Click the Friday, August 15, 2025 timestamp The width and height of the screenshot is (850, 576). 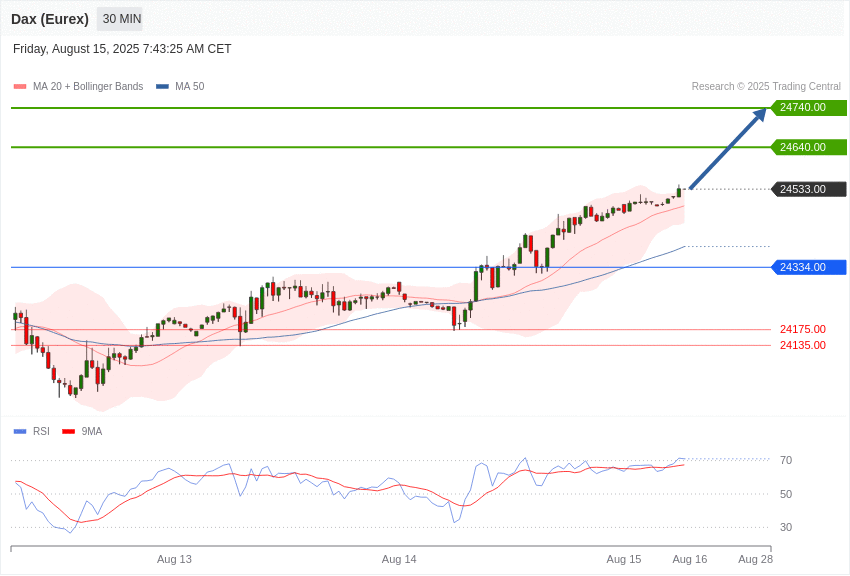click(x=122, y=49)
